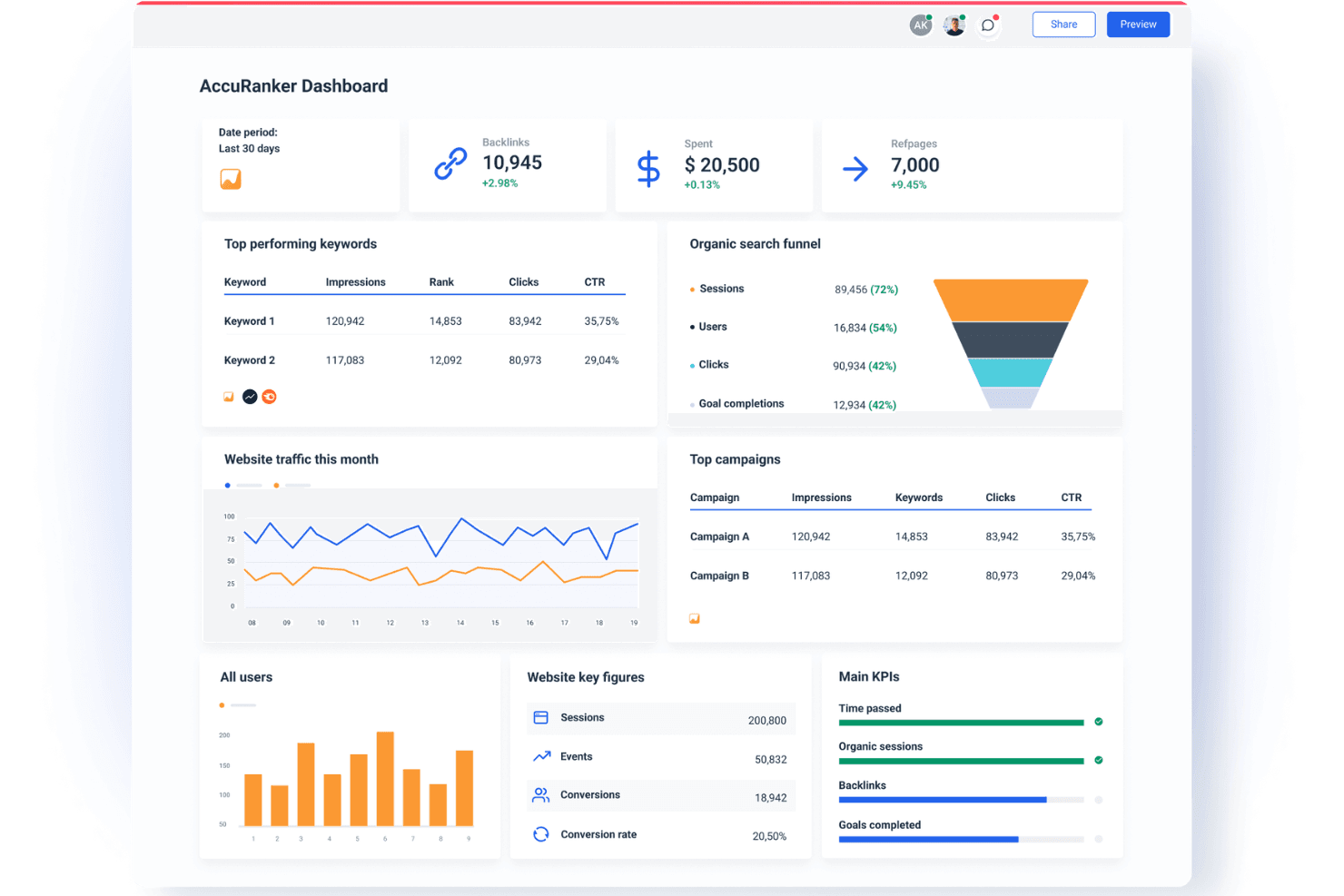Click the grey status dot beside Backlinks KPI
The image size is (1344, 896).
click(x=1099, y=800)
